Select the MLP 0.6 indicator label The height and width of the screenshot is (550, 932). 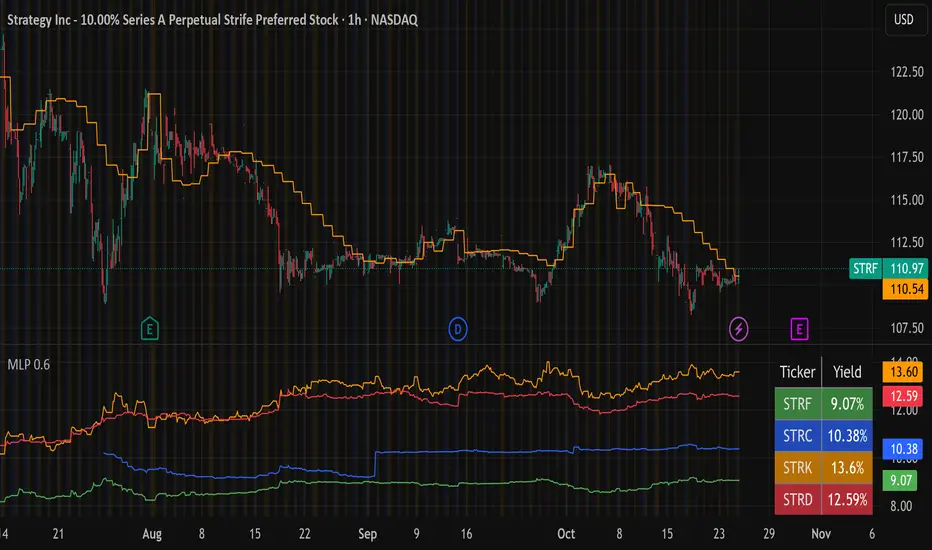(28, 364)
